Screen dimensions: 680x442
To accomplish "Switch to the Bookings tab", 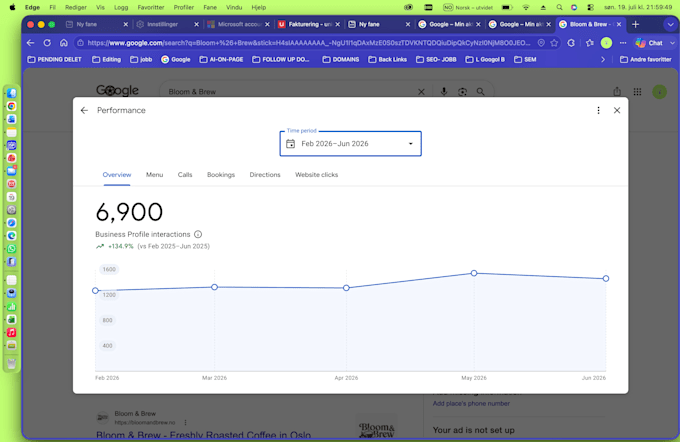I will click(x=221, y=175).
